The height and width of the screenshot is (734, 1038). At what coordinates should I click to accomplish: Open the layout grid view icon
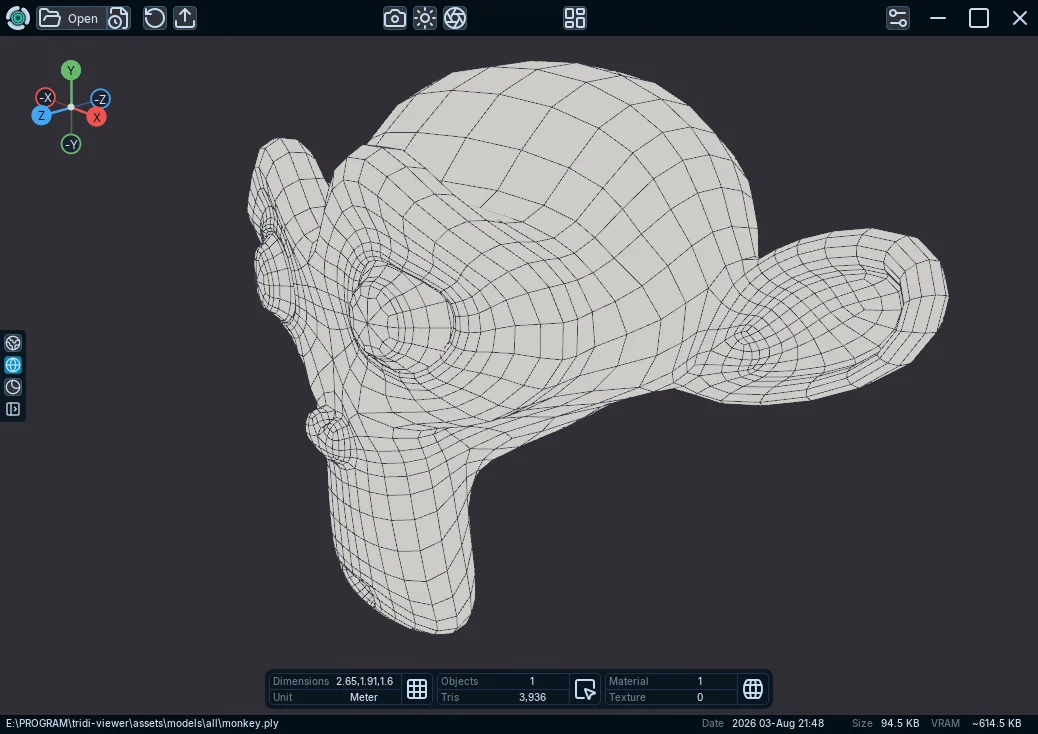[x=575, y=18]
